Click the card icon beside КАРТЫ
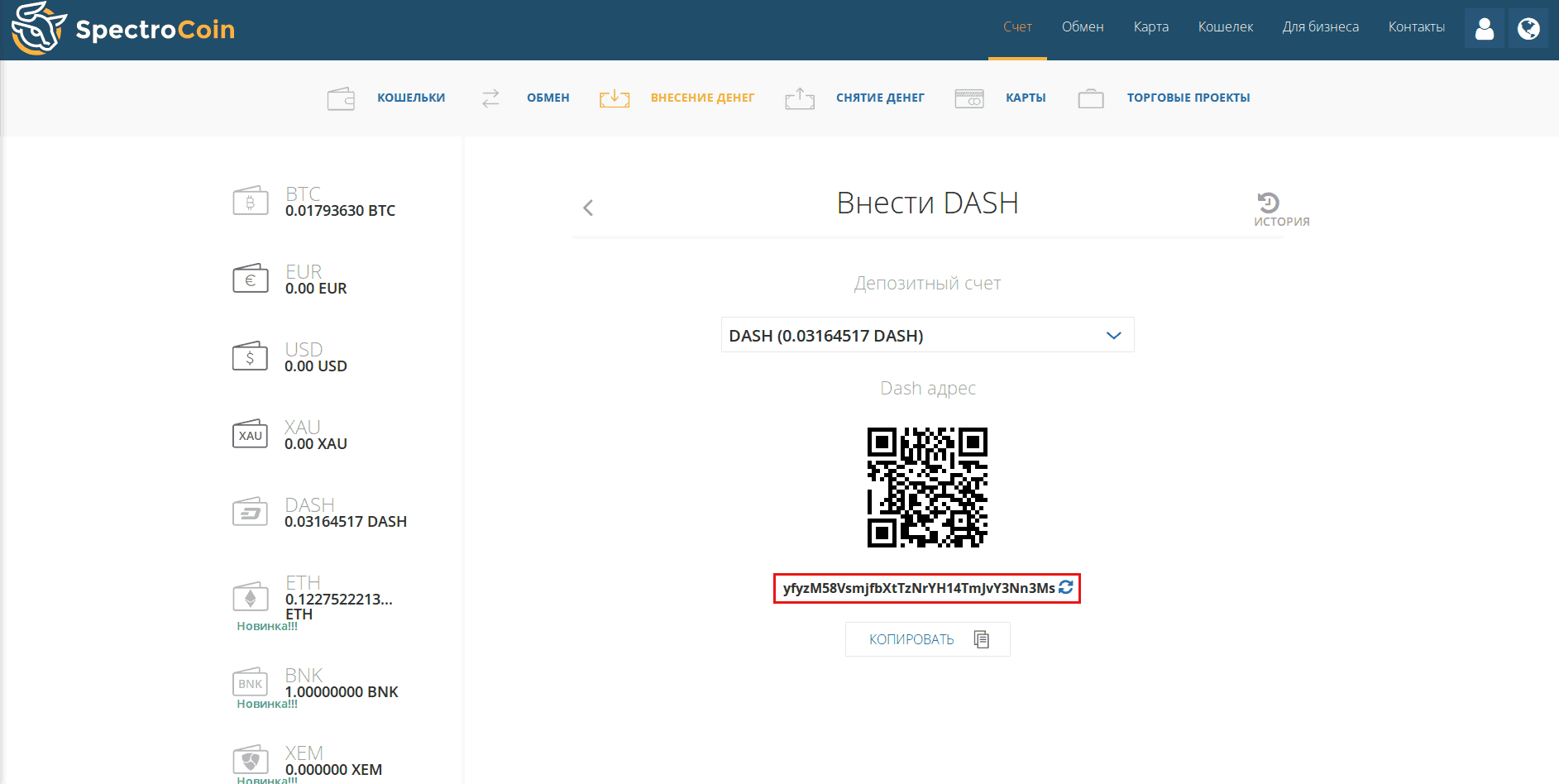The image size is (1559, 784). pos(969,98)
